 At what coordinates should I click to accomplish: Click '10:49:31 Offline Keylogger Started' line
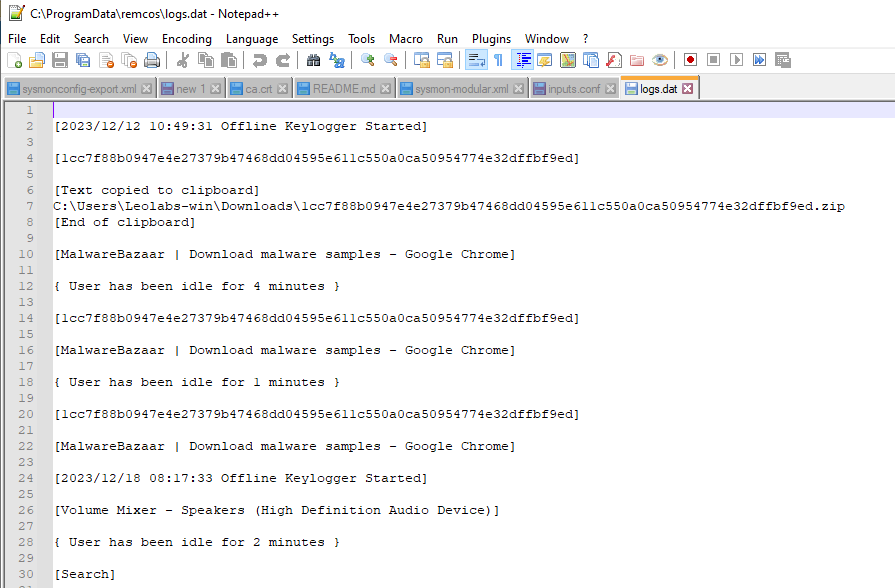coord(240,126)
